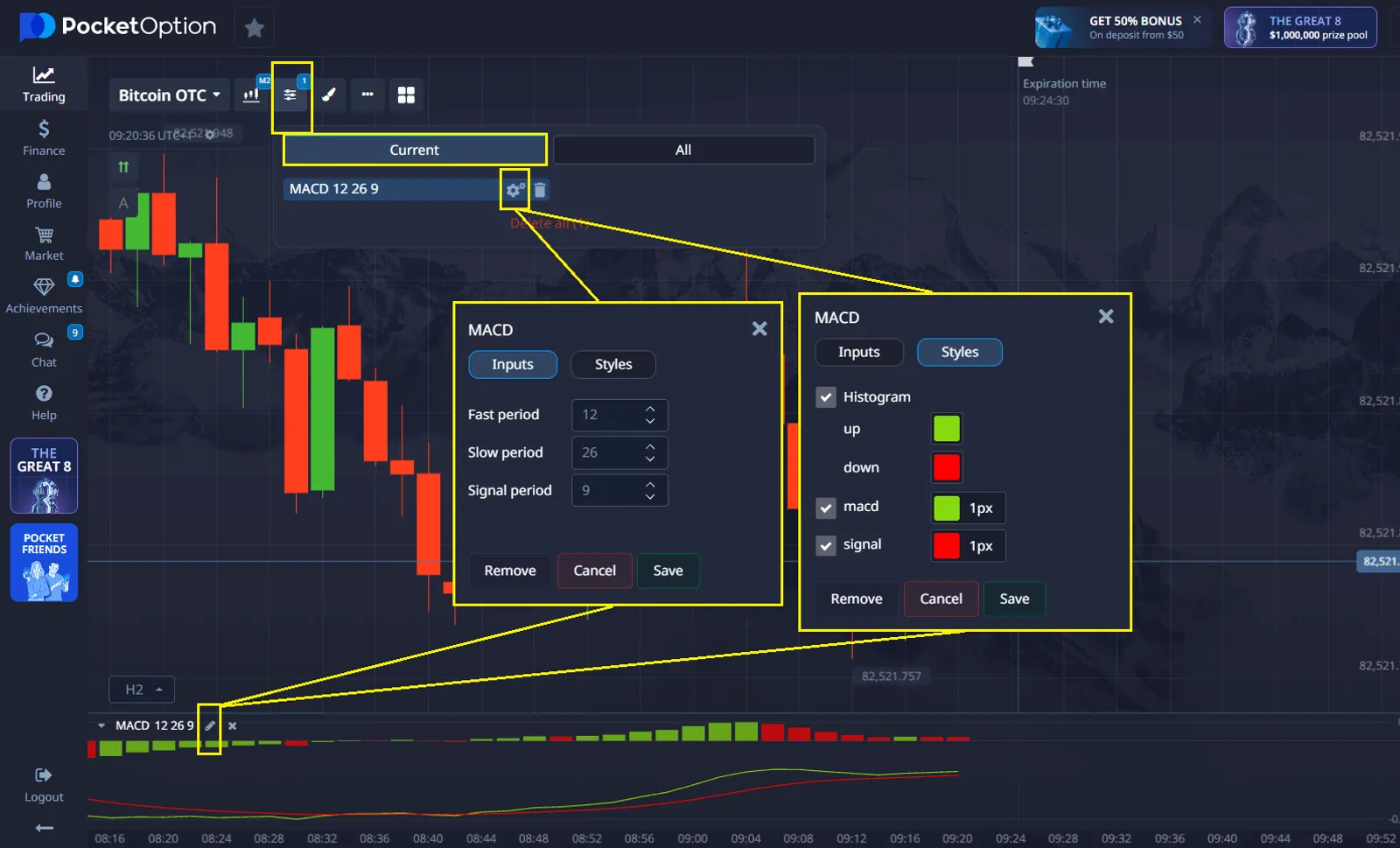This screenshot has height=848, width=1400.
Task: Switch to All indicators tab
Action: click(683, 150)
